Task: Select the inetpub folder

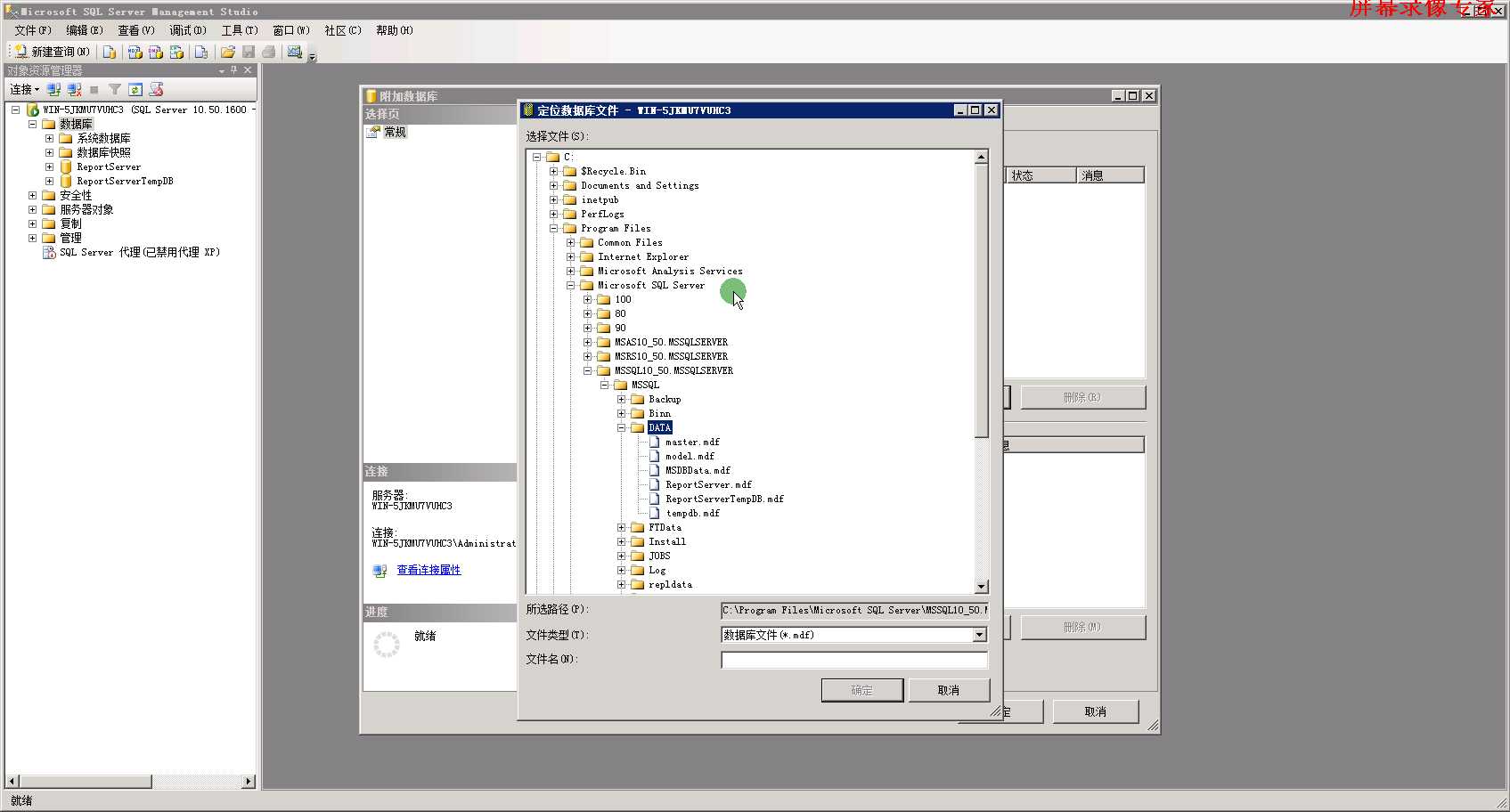Action: tap(600, 199)
